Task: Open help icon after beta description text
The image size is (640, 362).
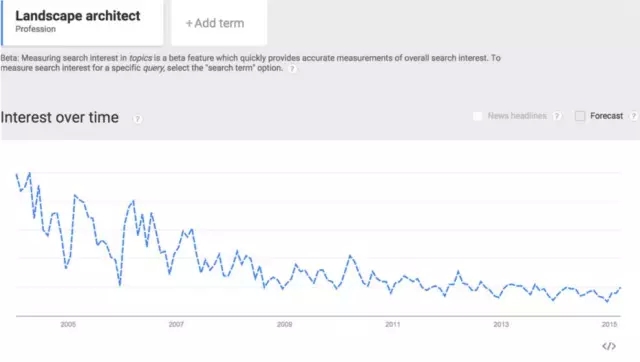Action: pos(292,69)
